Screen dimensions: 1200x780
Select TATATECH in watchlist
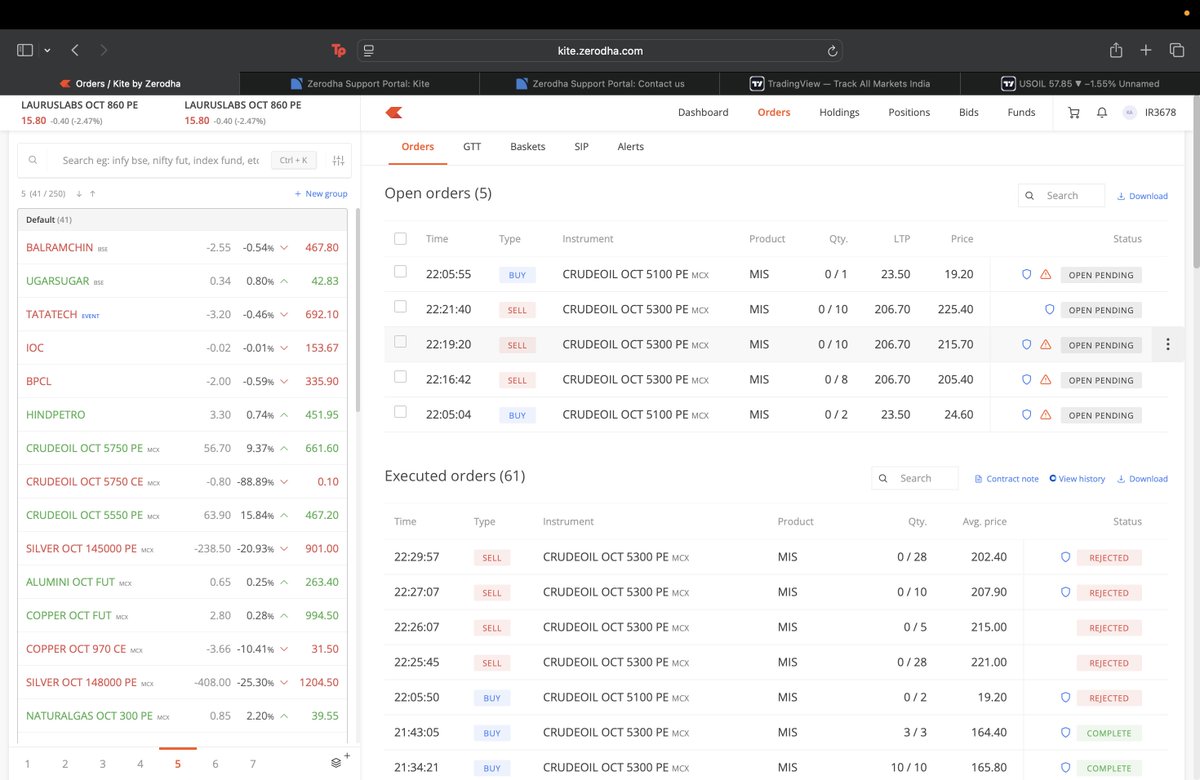[182, 314]
